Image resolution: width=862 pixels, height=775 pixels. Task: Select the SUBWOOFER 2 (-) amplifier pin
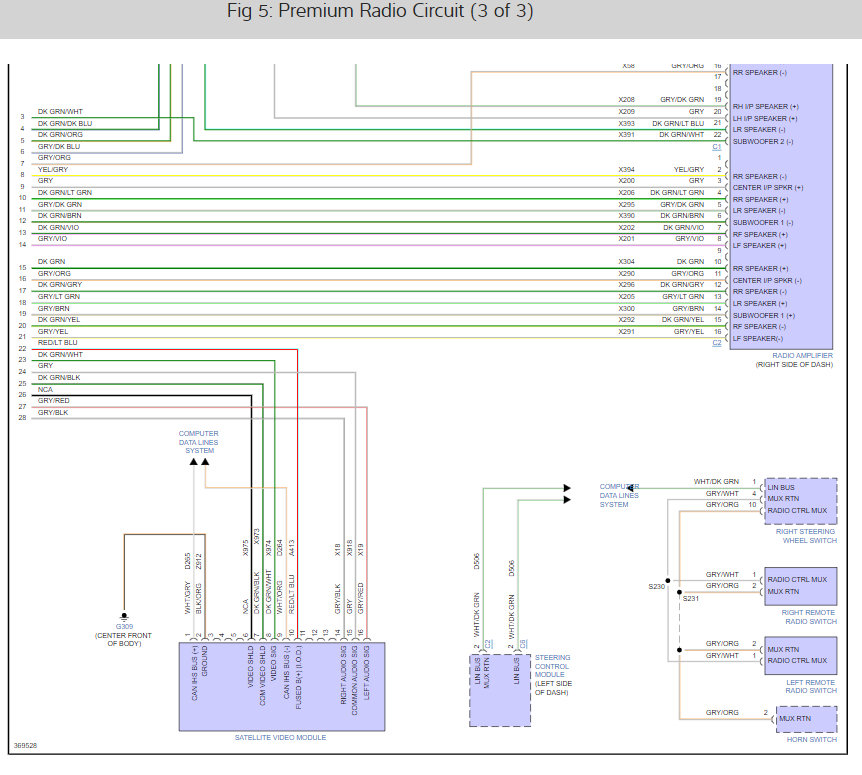[762, 141]
